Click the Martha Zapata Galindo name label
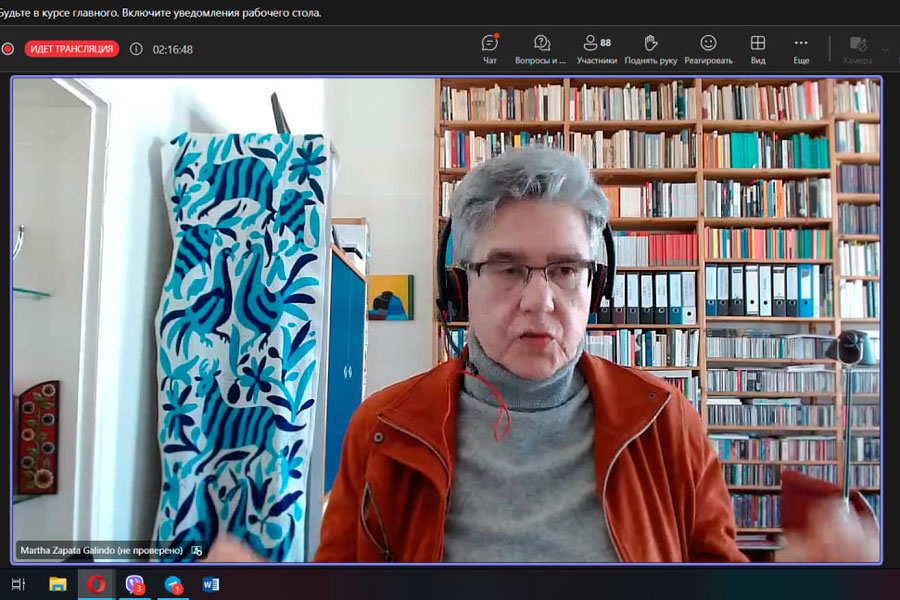 coord(101,550)
